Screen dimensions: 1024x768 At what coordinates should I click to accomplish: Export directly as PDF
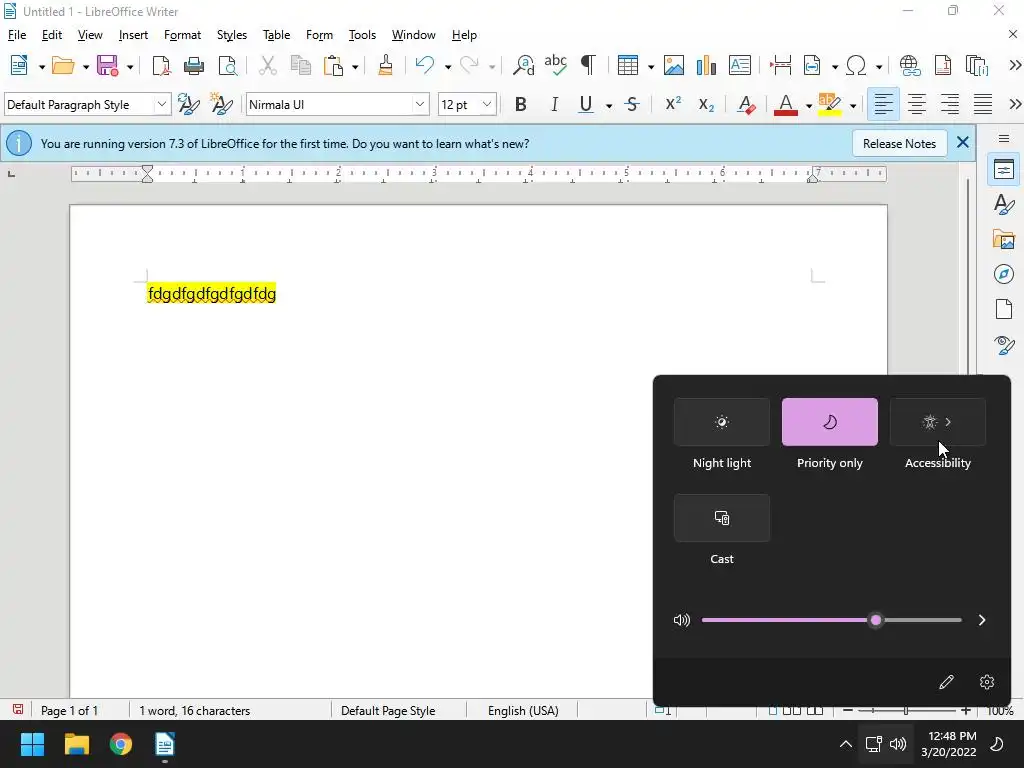[x=161, y=65]
